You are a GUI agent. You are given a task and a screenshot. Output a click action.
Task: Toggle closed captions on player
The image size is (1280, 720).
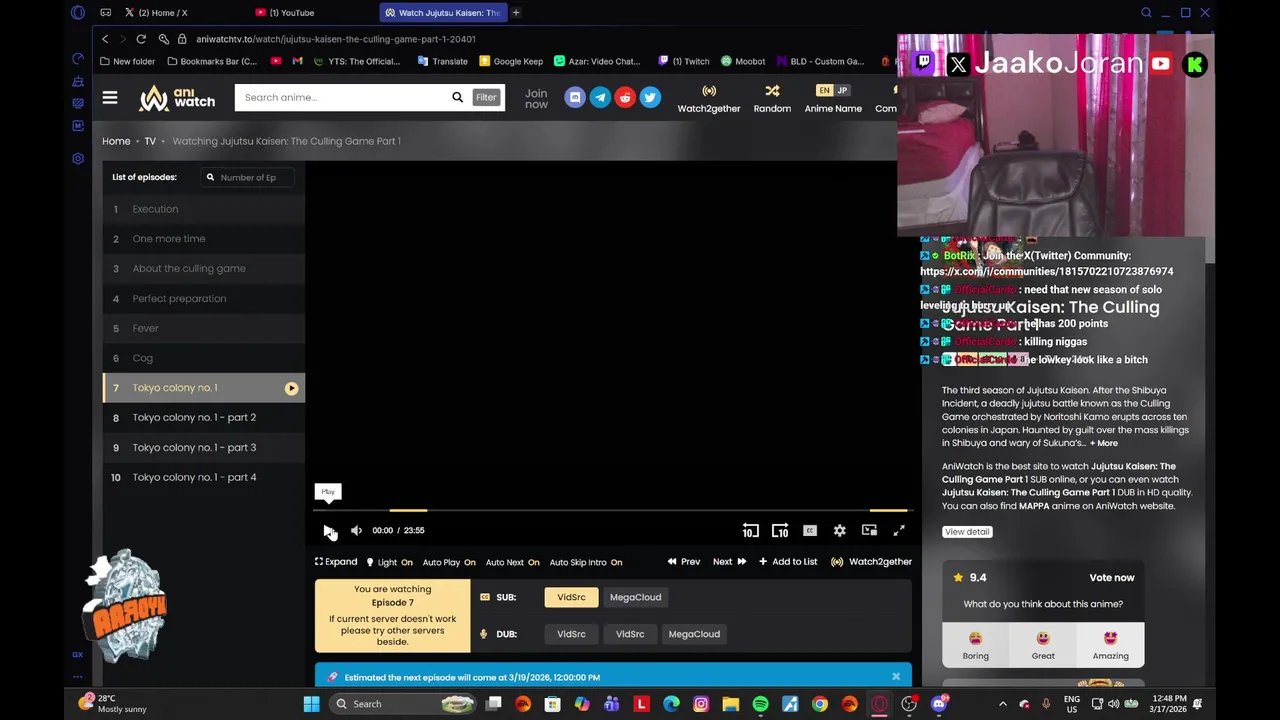(x=810, y=531)
